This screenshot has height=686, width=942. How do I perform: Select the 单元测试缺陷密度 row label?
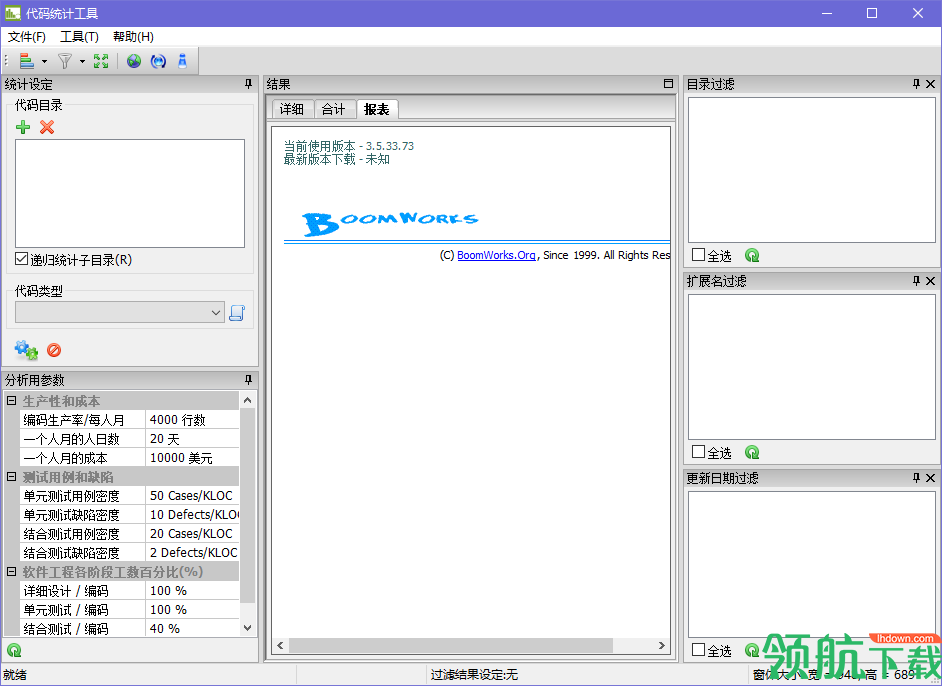point(82,515)
